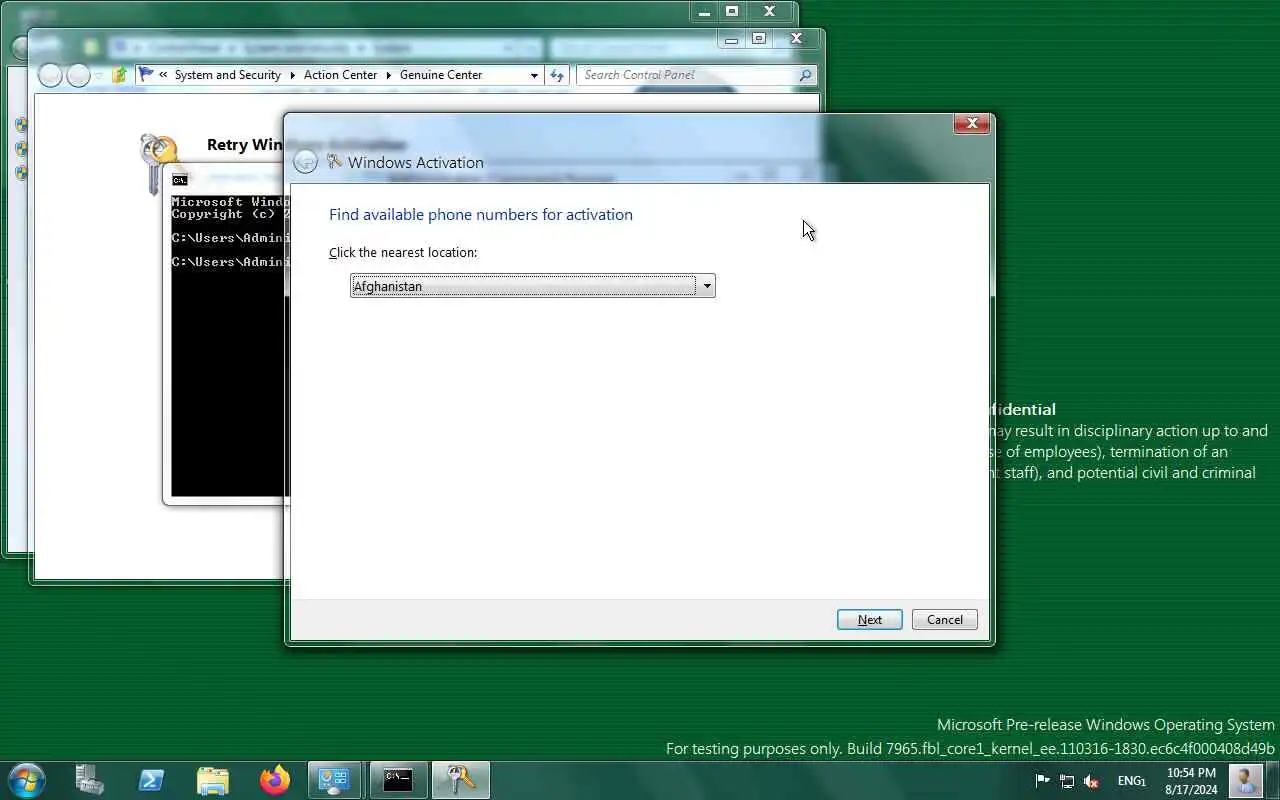Click the Back arrow in Windows Activation dialog
Viewport: 1280px width, 800px height.
click(306, 162)
